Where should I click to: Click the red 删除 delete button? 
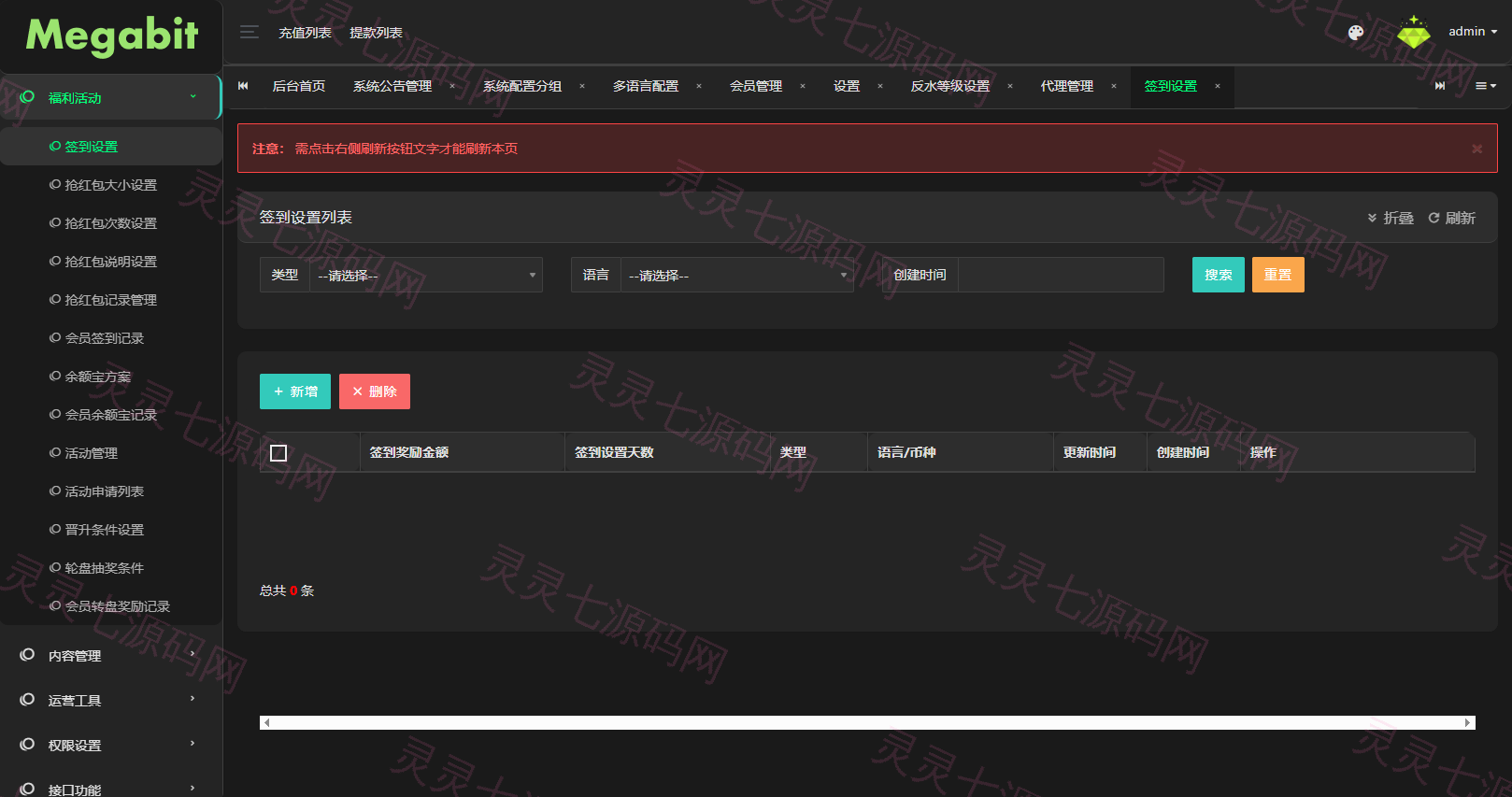point(375,391)
